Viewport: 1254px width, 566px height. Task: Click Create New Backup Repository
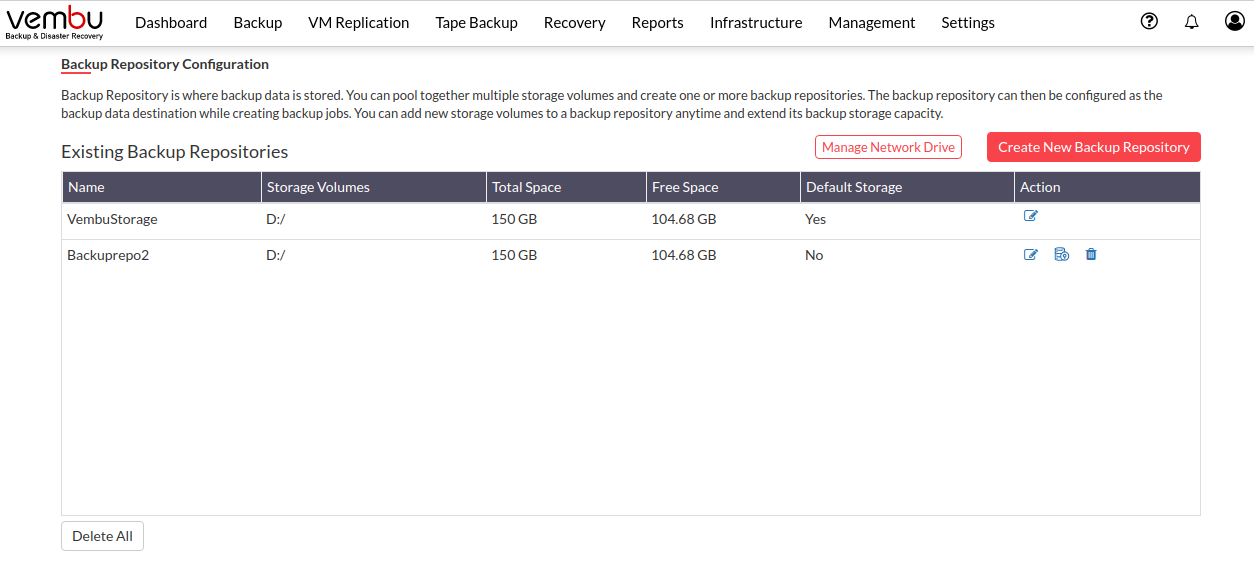1094,147
